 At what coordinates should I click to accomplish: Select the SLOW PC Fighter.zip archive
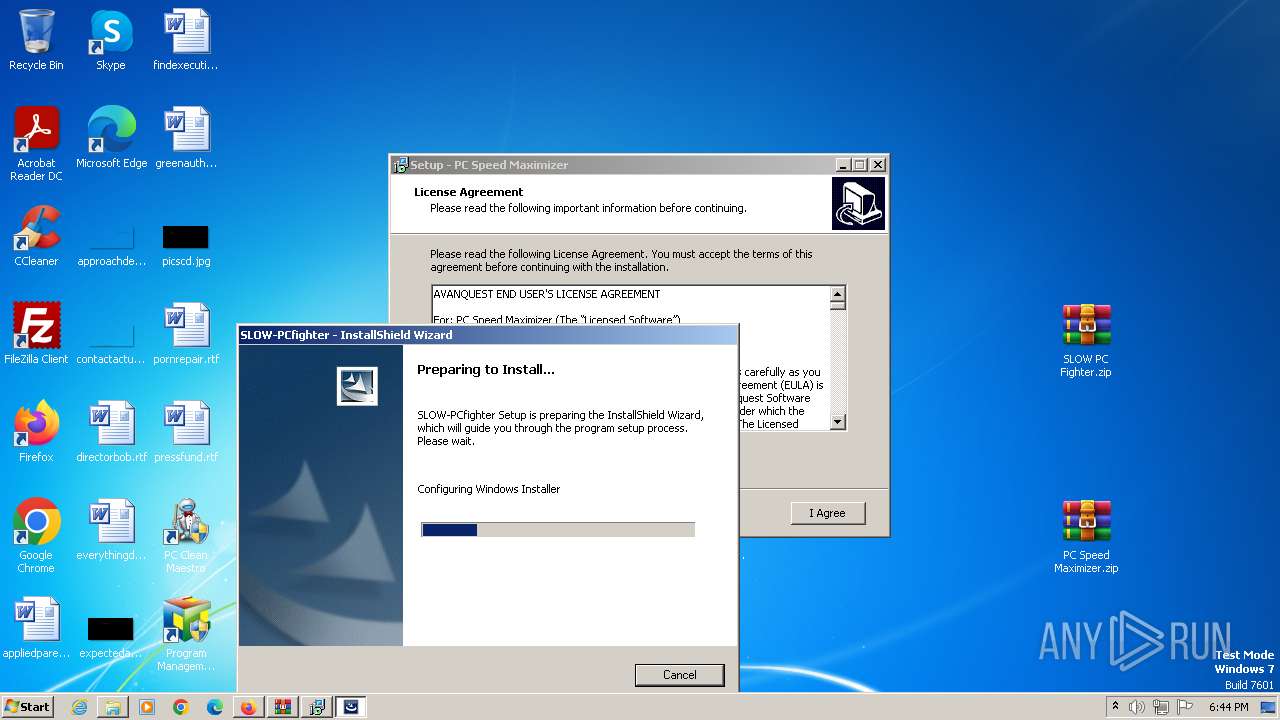click(1086, 341)
